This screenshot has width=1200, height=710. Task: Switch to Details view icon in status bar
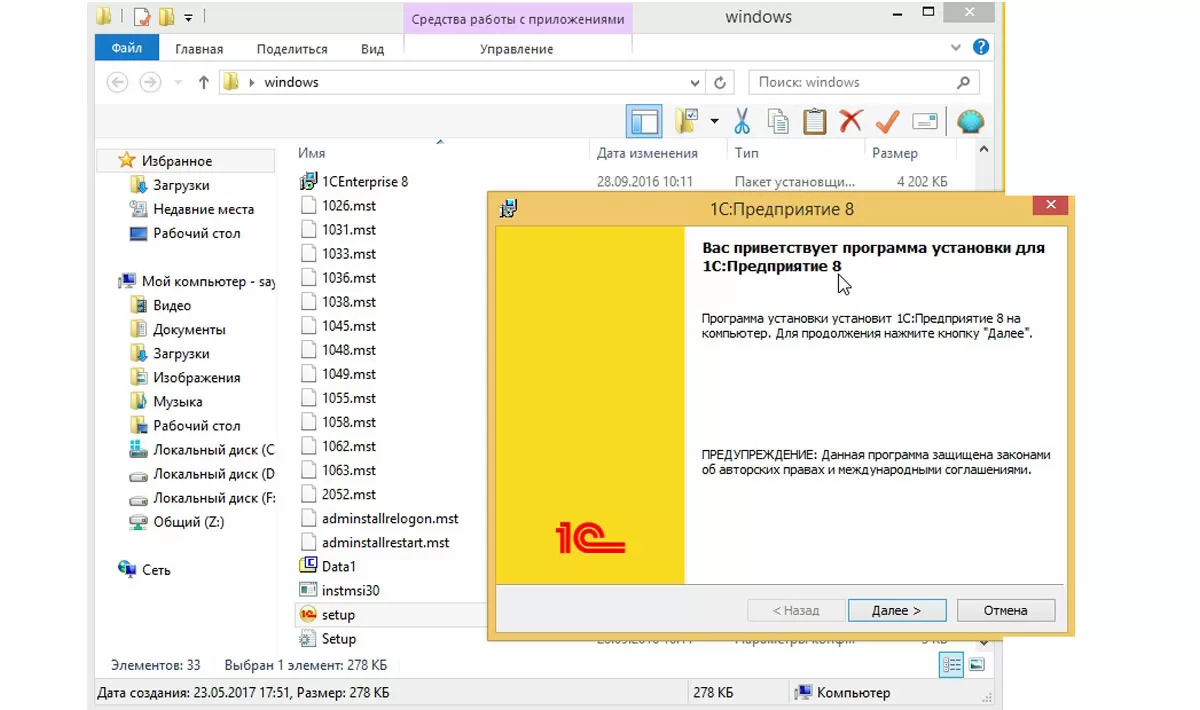(951, 665)
